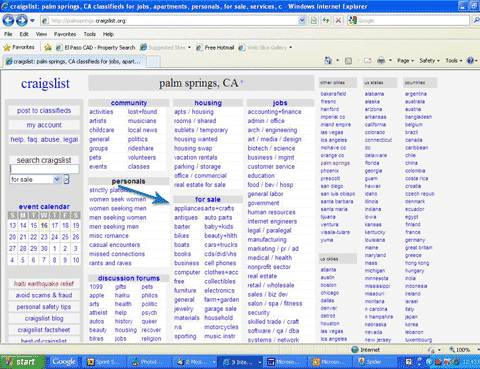Viewport: 480px width, 369px height.
Task: Open the recent pages dropdown beside Forward
Action: point(32,21)
